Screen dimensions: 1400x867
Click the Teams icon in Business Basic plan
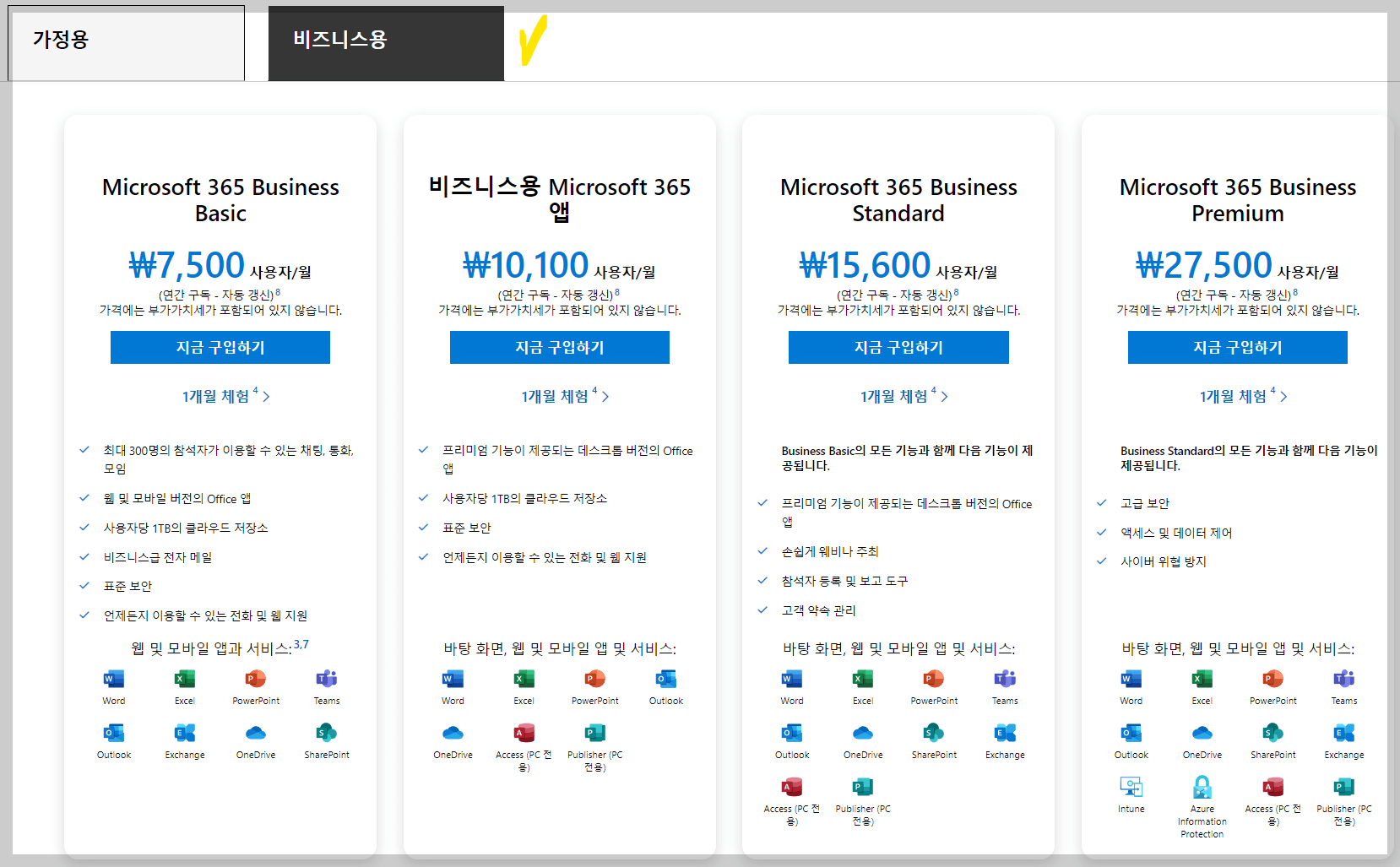(x=326, y=680)
